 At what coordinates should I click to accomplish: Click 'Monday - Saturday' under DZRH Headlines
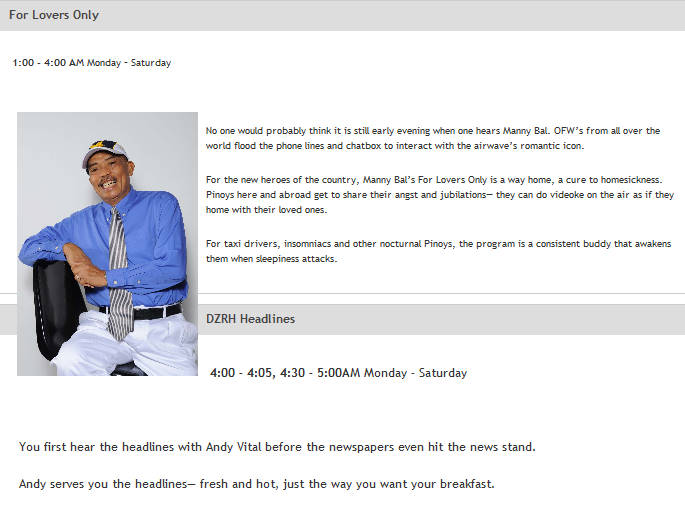click(415, 373)
